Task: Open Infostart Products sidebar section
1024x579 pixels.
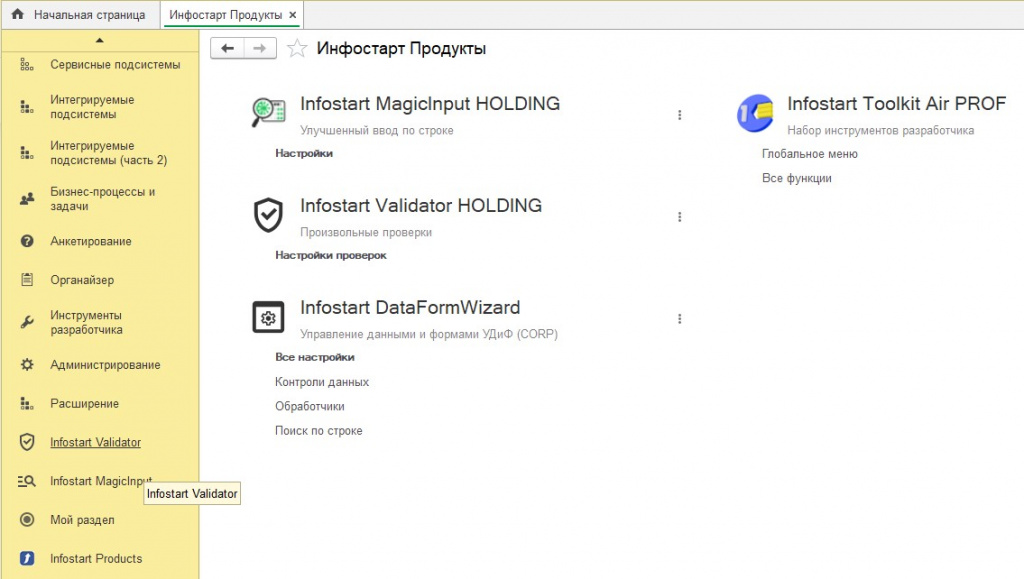Action: (96, 558)
